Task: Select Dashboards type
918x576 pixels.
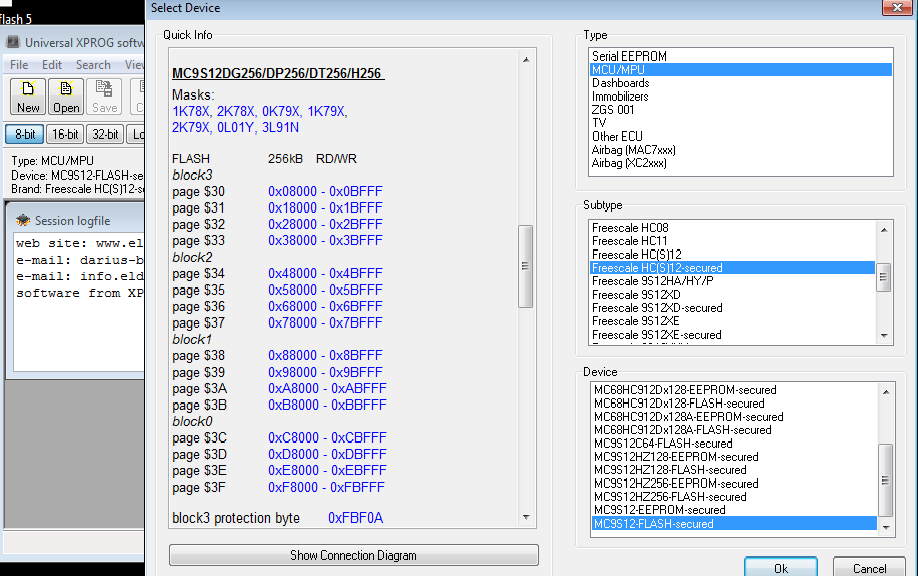Action: (x=741, y=83)
